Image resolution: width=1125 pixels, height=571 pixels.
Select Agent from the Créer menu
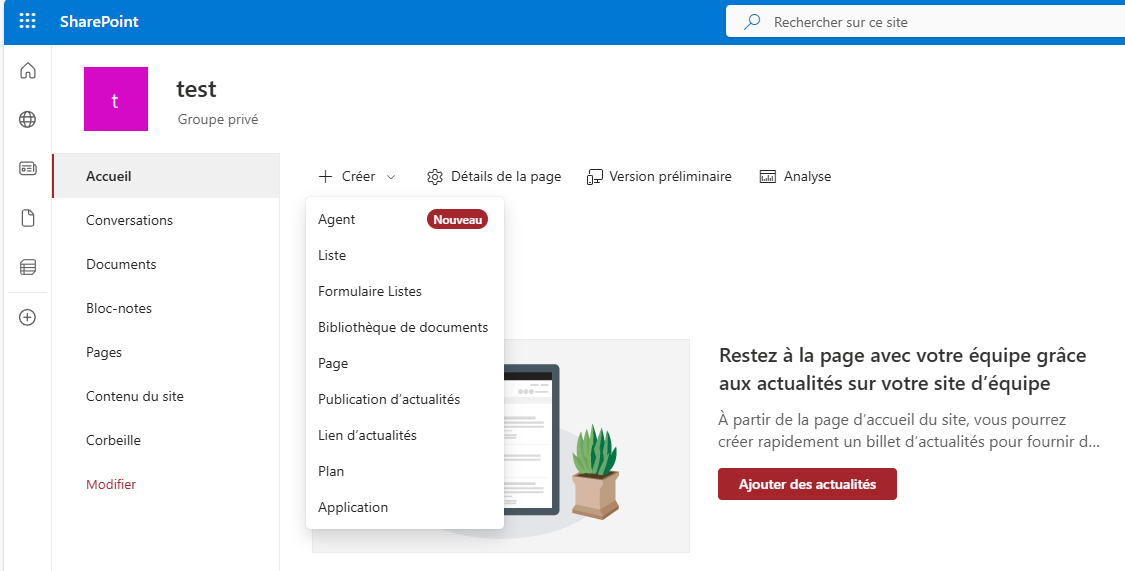coord(337,219)
